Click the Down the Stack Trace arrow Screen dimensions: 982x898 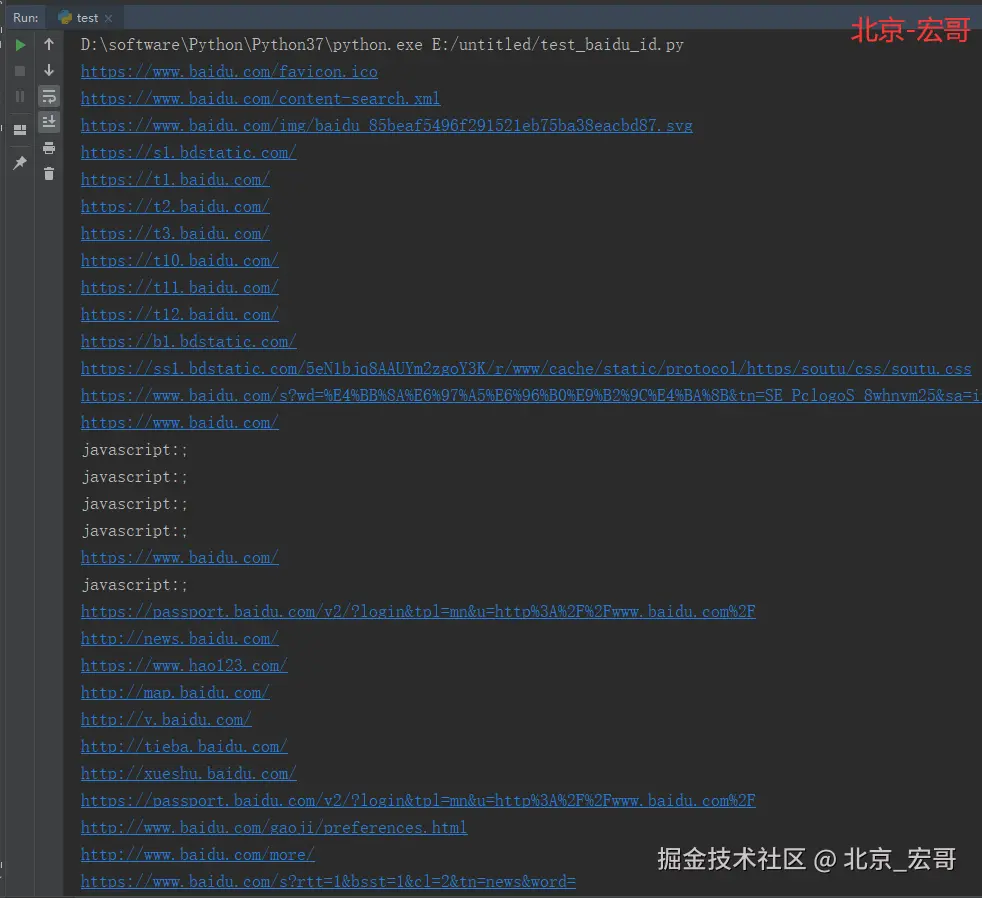(x=49, y=70)
